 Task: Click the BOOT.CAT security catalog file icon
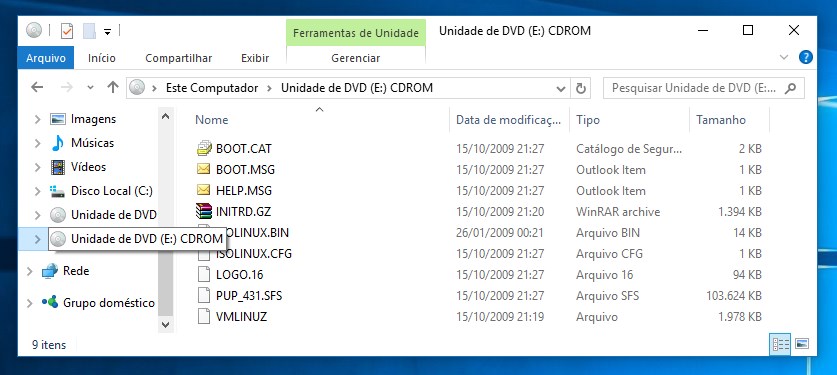pyautogui.click(x=204, y=148)
